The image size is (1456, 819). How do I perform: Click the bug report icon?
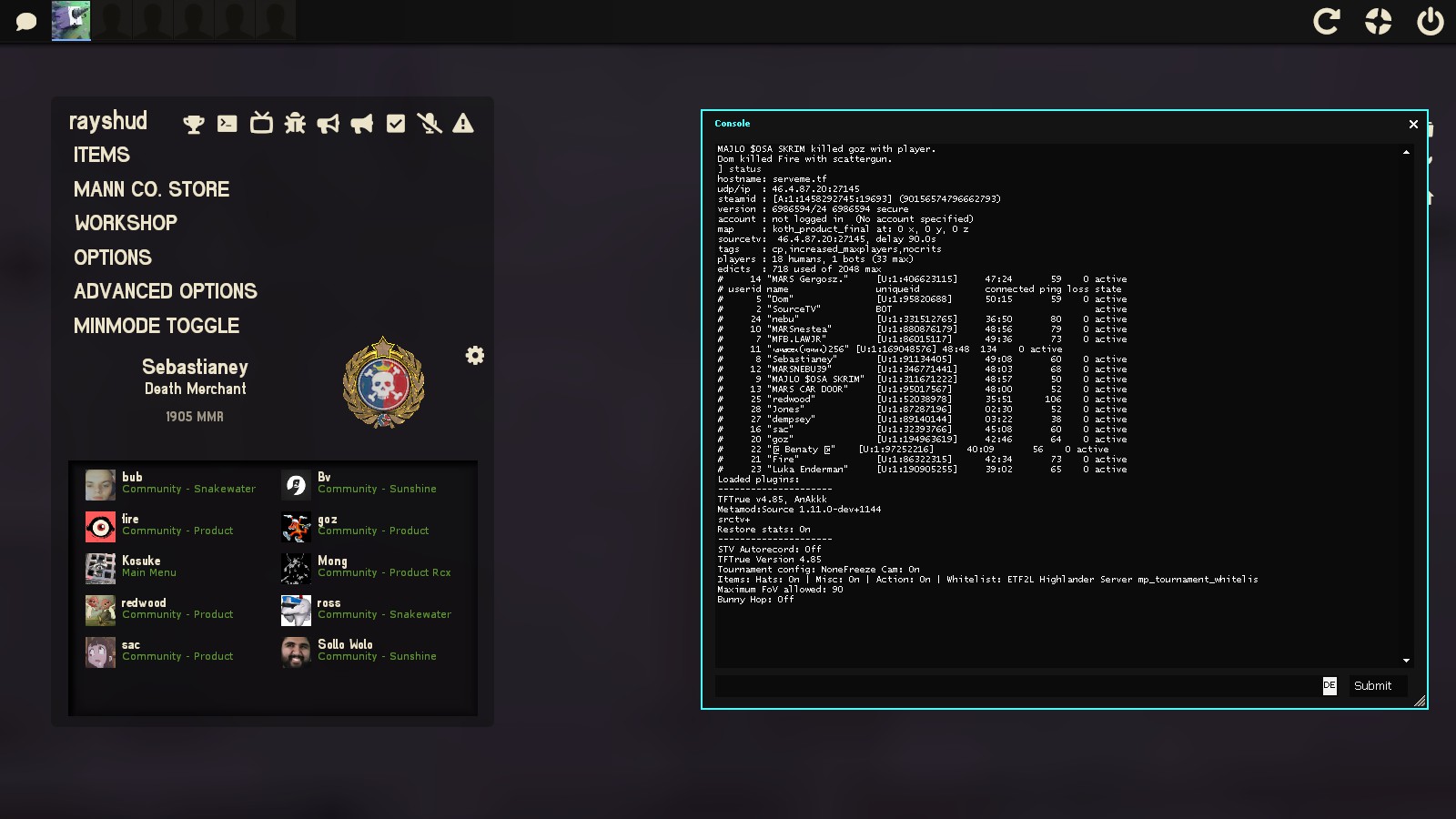click(x=295, y=124)
